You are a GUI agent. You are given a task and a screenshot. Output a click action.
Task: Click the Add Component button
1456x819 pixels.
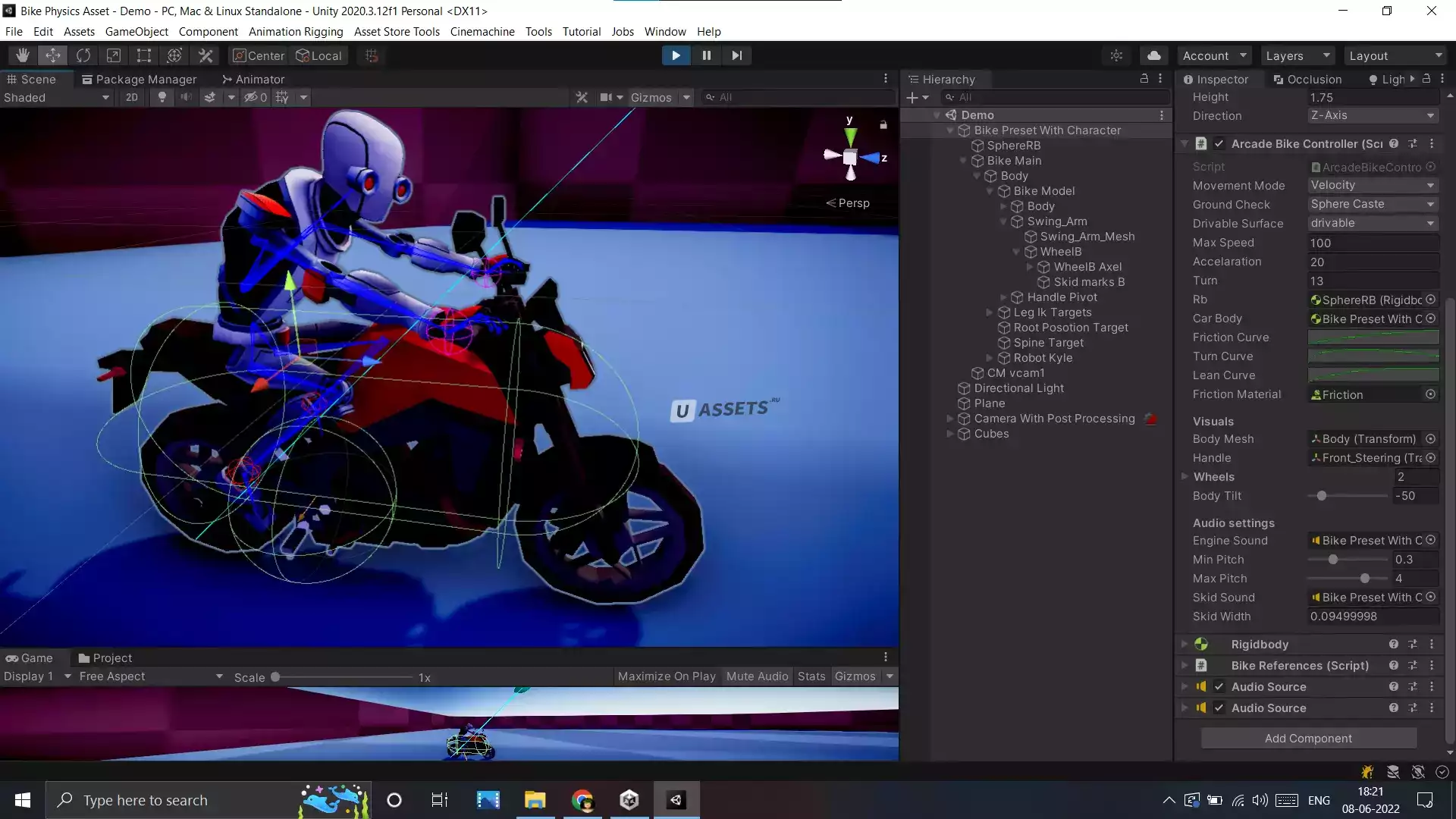[x=1308, y=738]
